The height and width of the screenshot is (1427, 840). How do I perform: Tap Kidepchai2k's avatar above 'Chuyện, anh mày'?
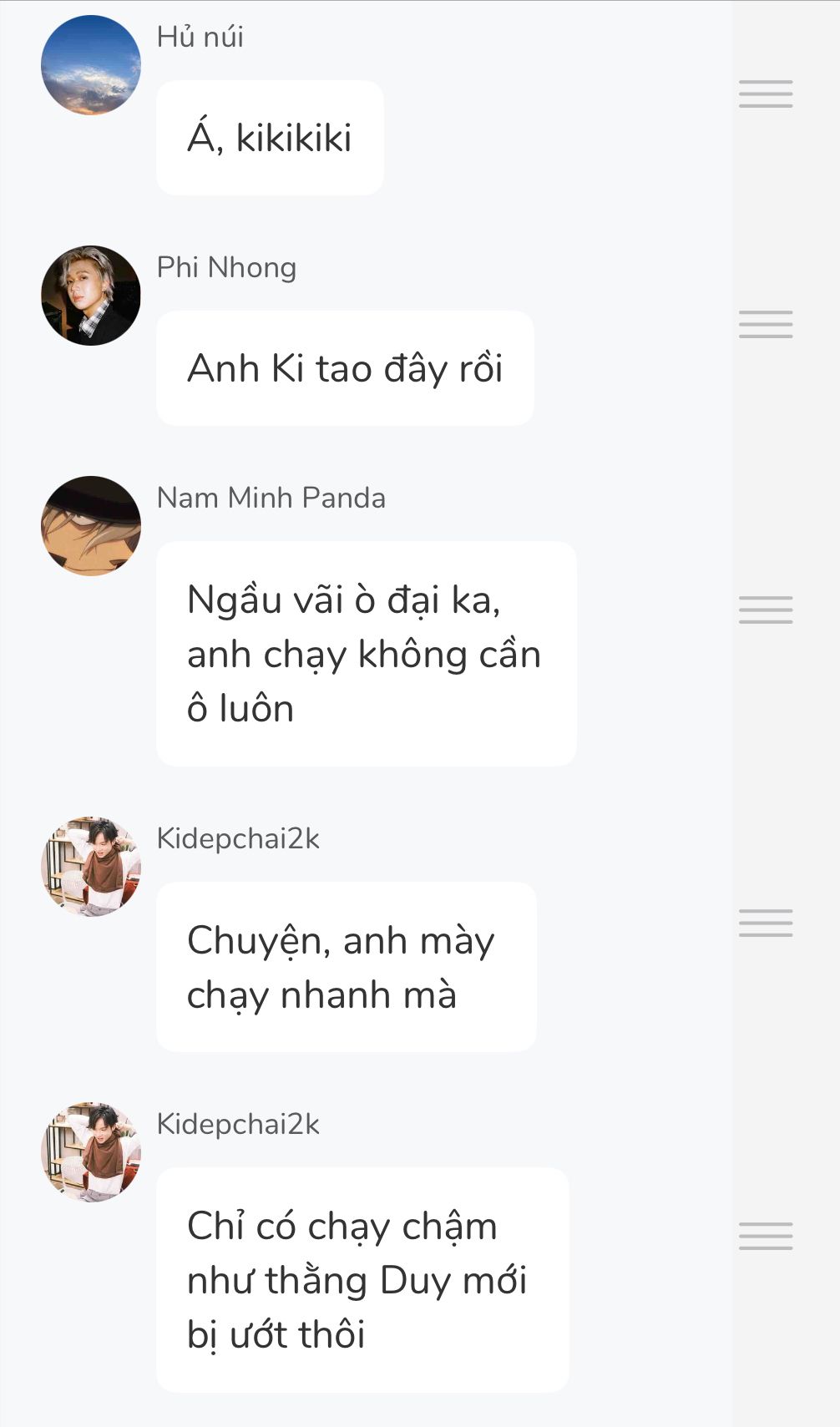click(91, 867)
